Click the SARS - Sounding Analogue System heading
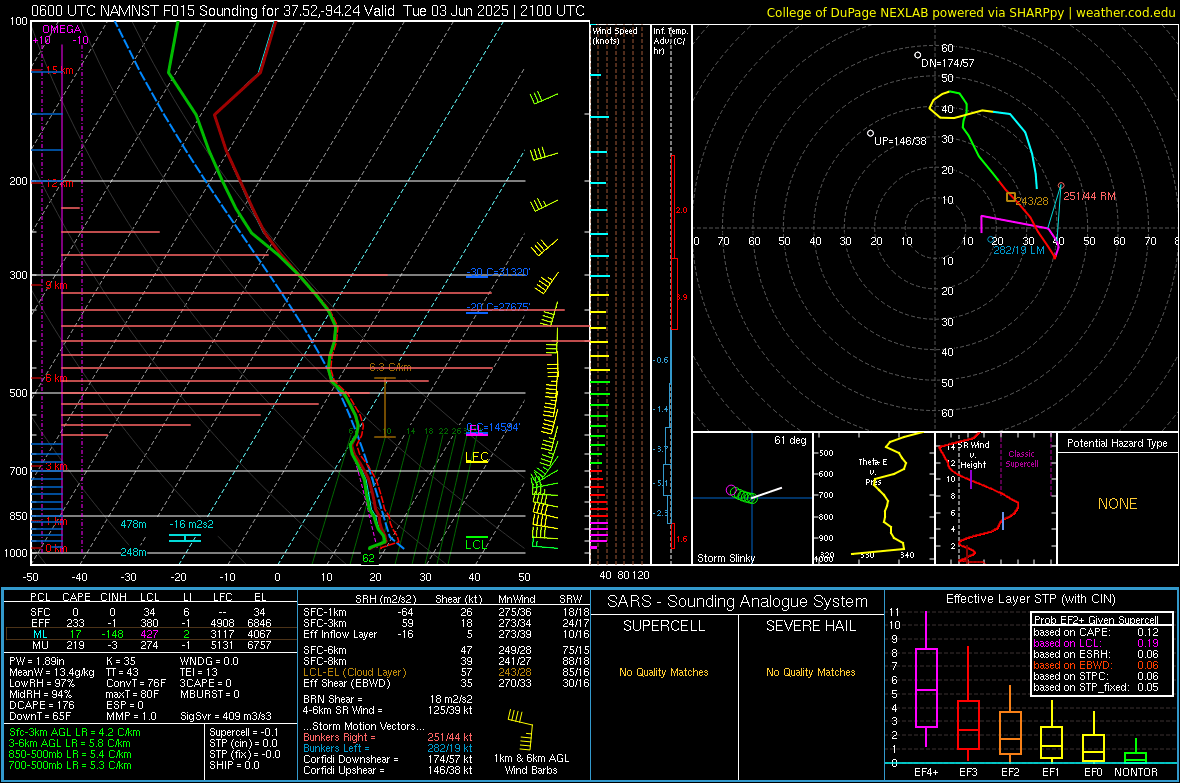The width and height of the screenshot is (1180, 783). [x=738, y=601]
